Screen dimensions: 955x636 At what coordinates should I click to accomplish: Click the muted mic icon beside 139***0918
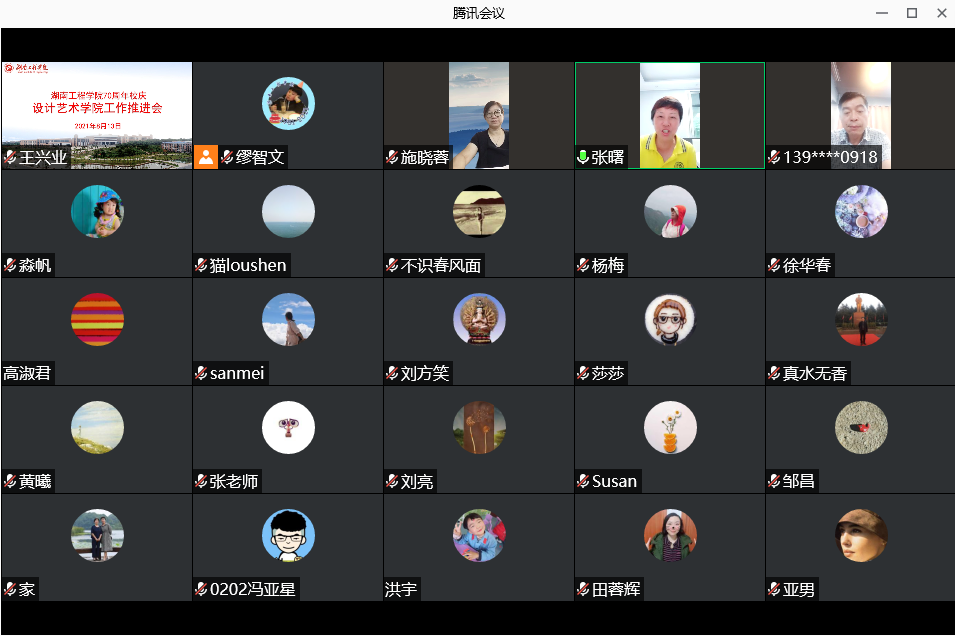774,157
